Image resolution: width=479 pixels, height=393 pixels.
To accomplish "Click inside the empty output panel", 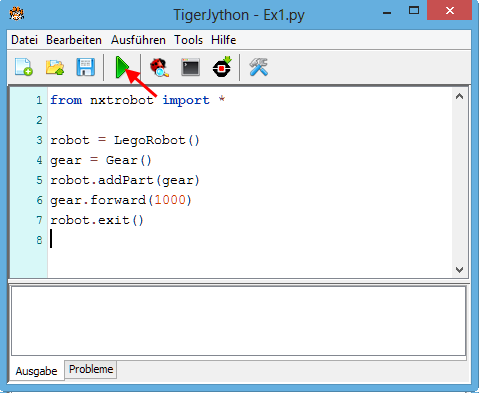I will click(x=239, y=321).
